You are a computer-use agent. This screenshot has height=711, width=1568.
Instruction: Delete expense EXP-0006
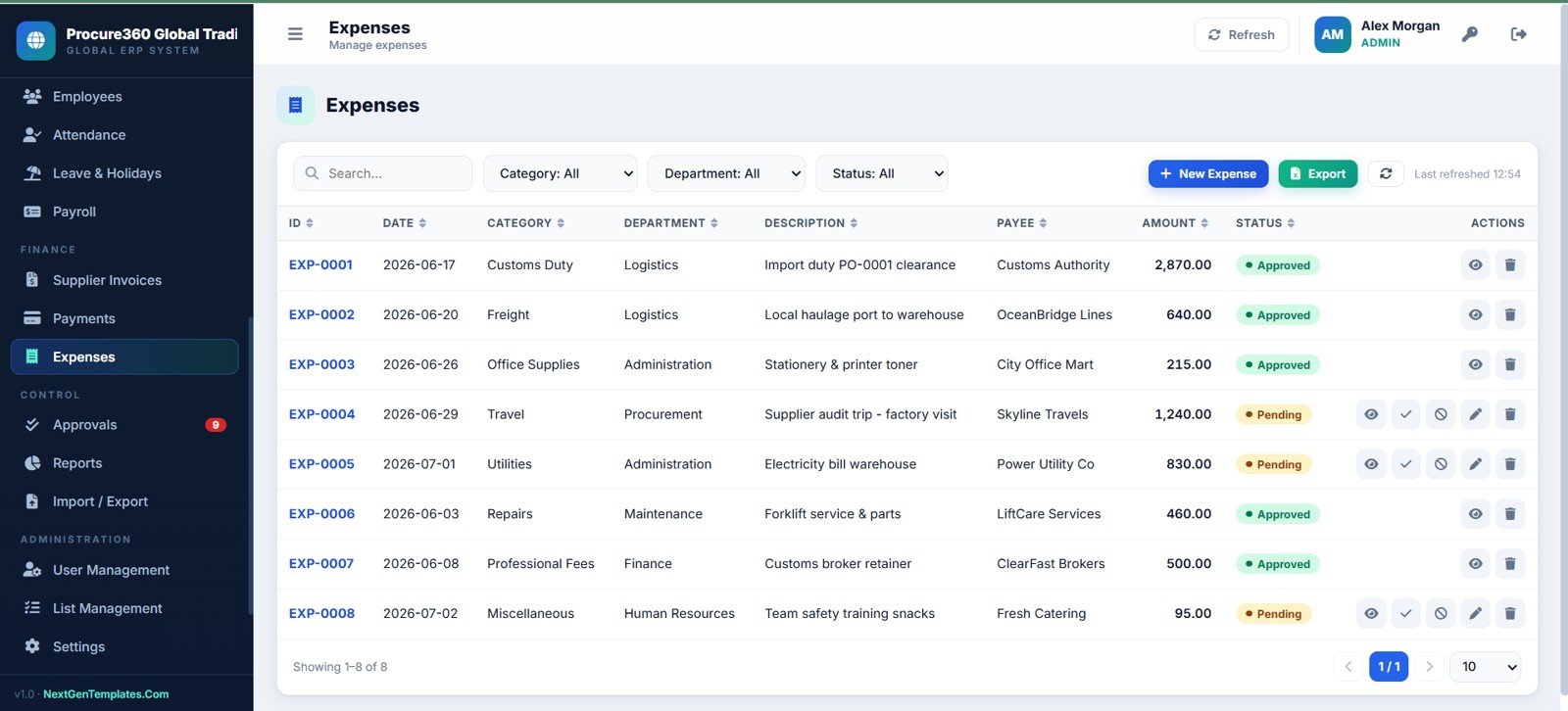tap(1509, 514)
